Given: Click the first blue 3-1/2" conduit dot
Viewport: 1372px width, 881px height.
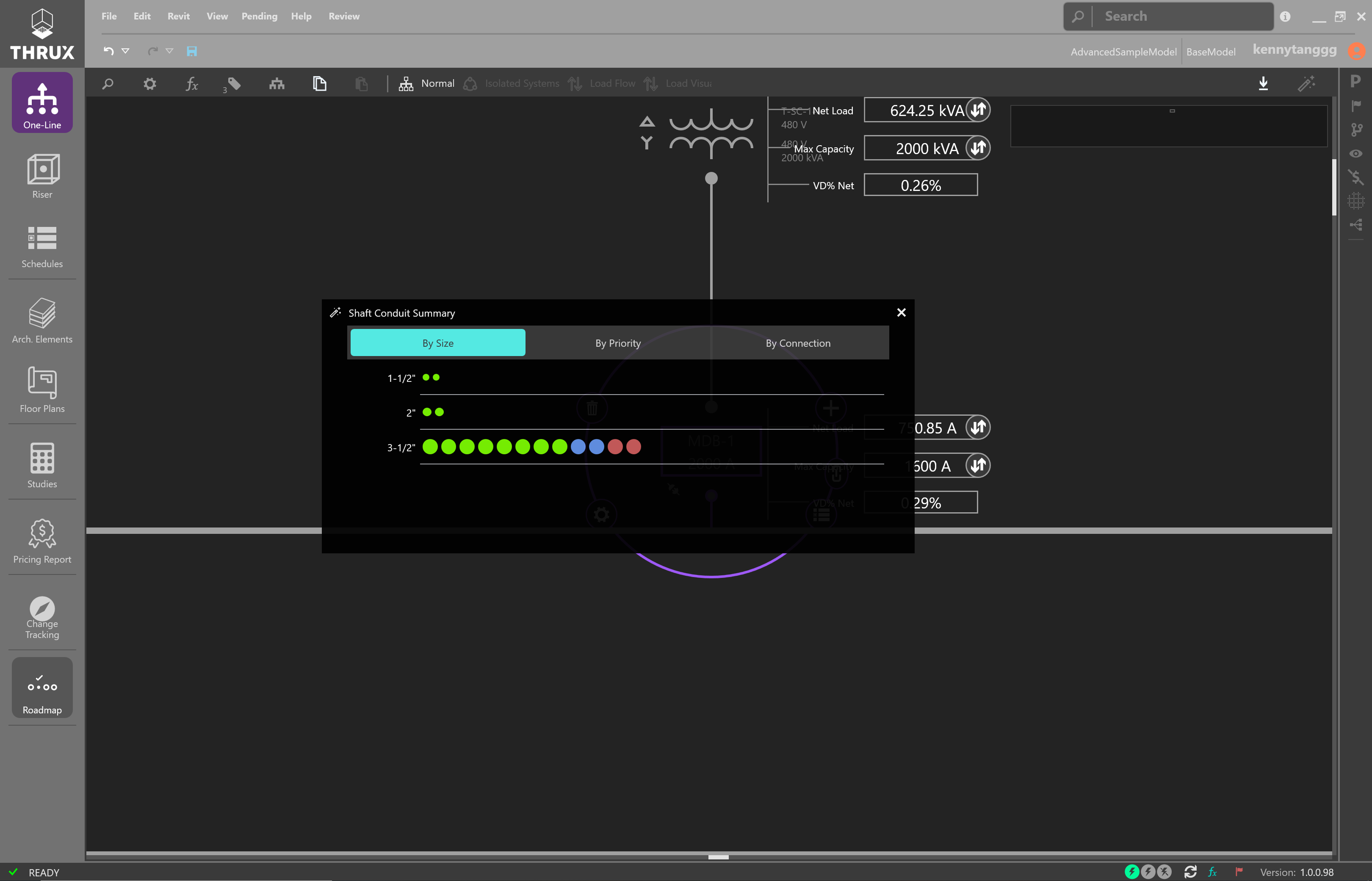Looking at the screenshot, I should (x=578, y=447).
